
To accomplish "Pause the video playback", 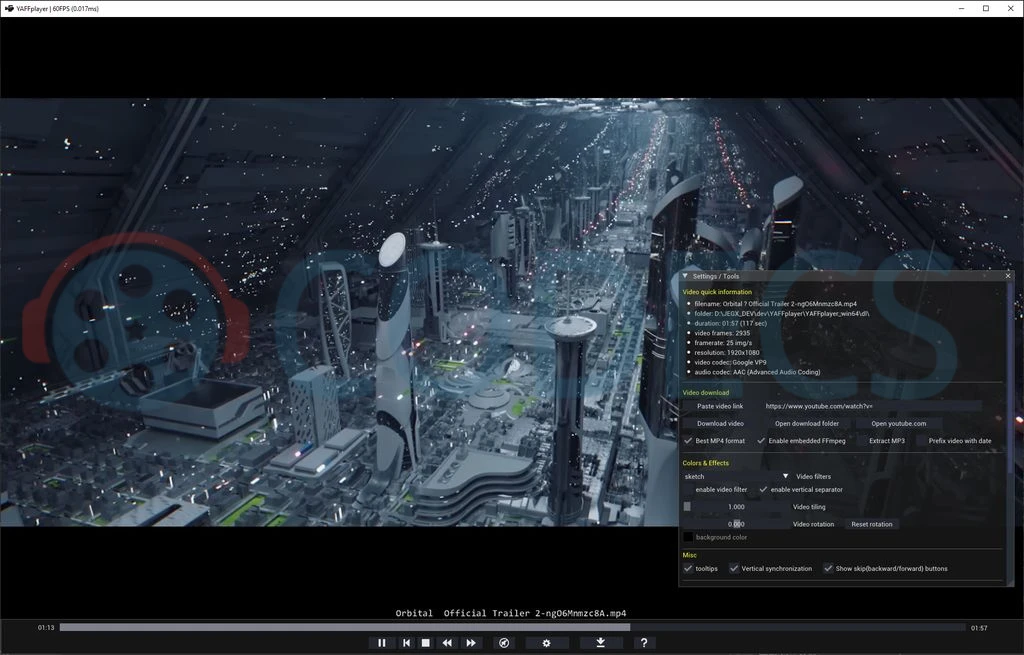I will 382,643.
